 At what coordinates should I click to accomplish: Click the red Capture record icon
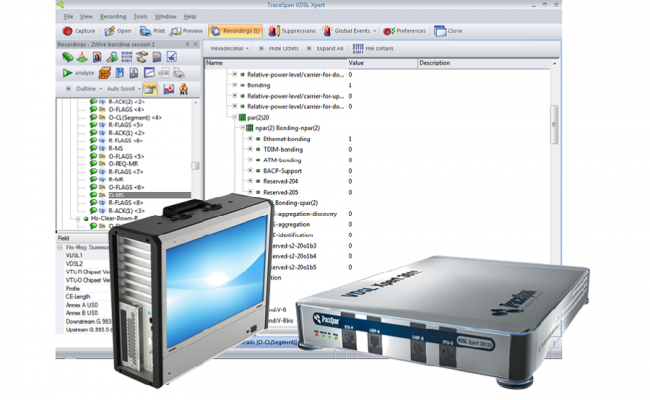click(67, 31)
